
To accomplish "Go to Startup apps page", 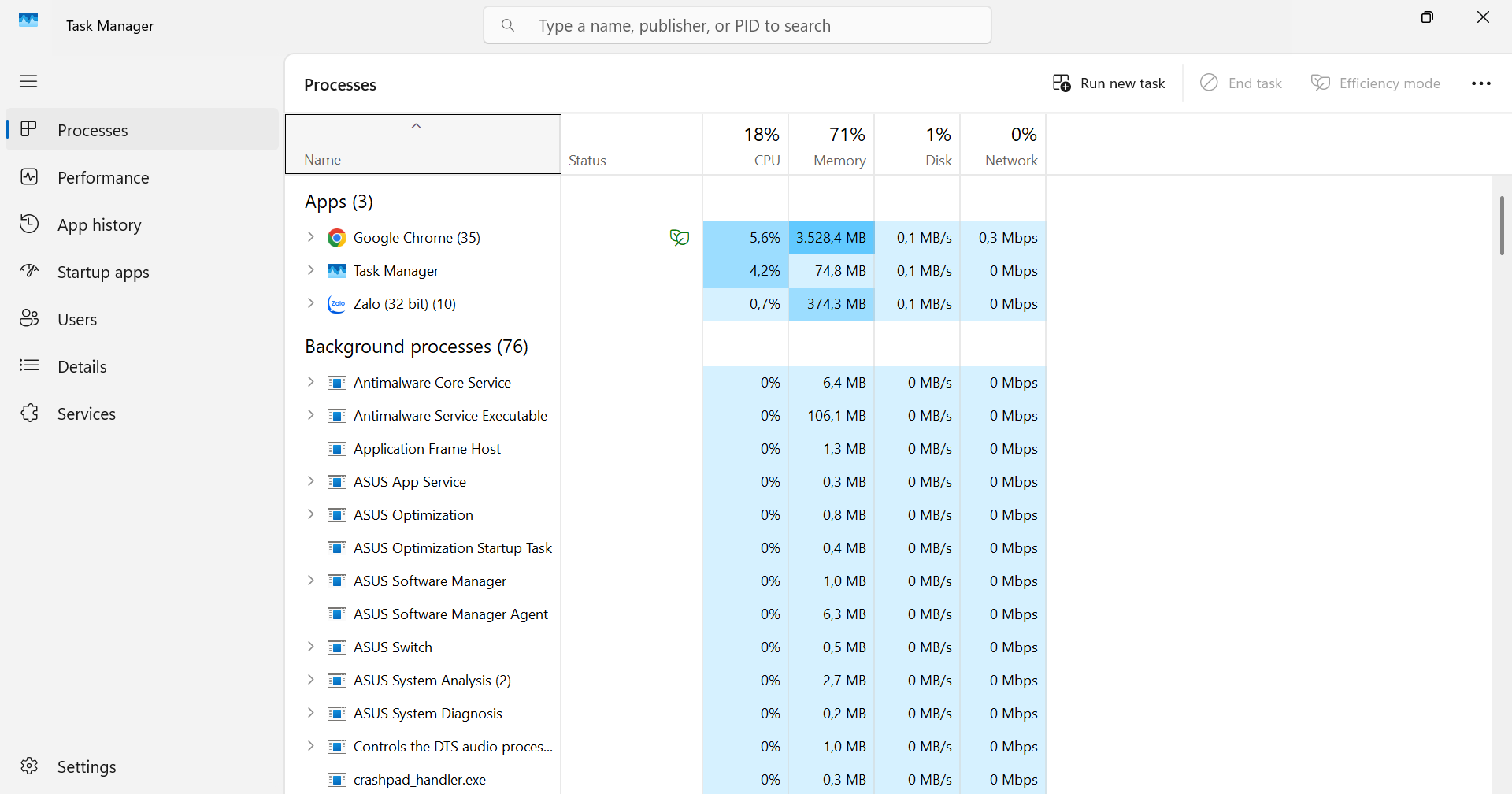I will (143, 272).
